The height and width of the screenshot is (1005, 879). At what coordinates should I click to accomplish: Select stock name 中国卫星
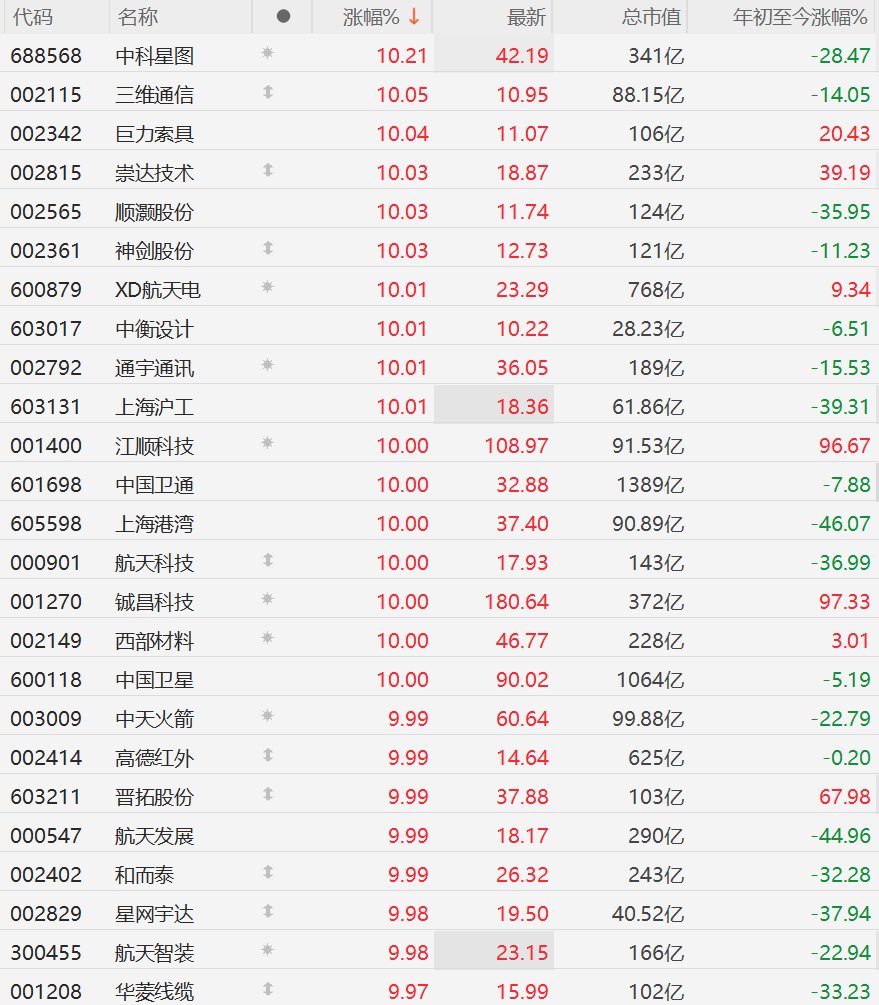[x=155, y=680]
